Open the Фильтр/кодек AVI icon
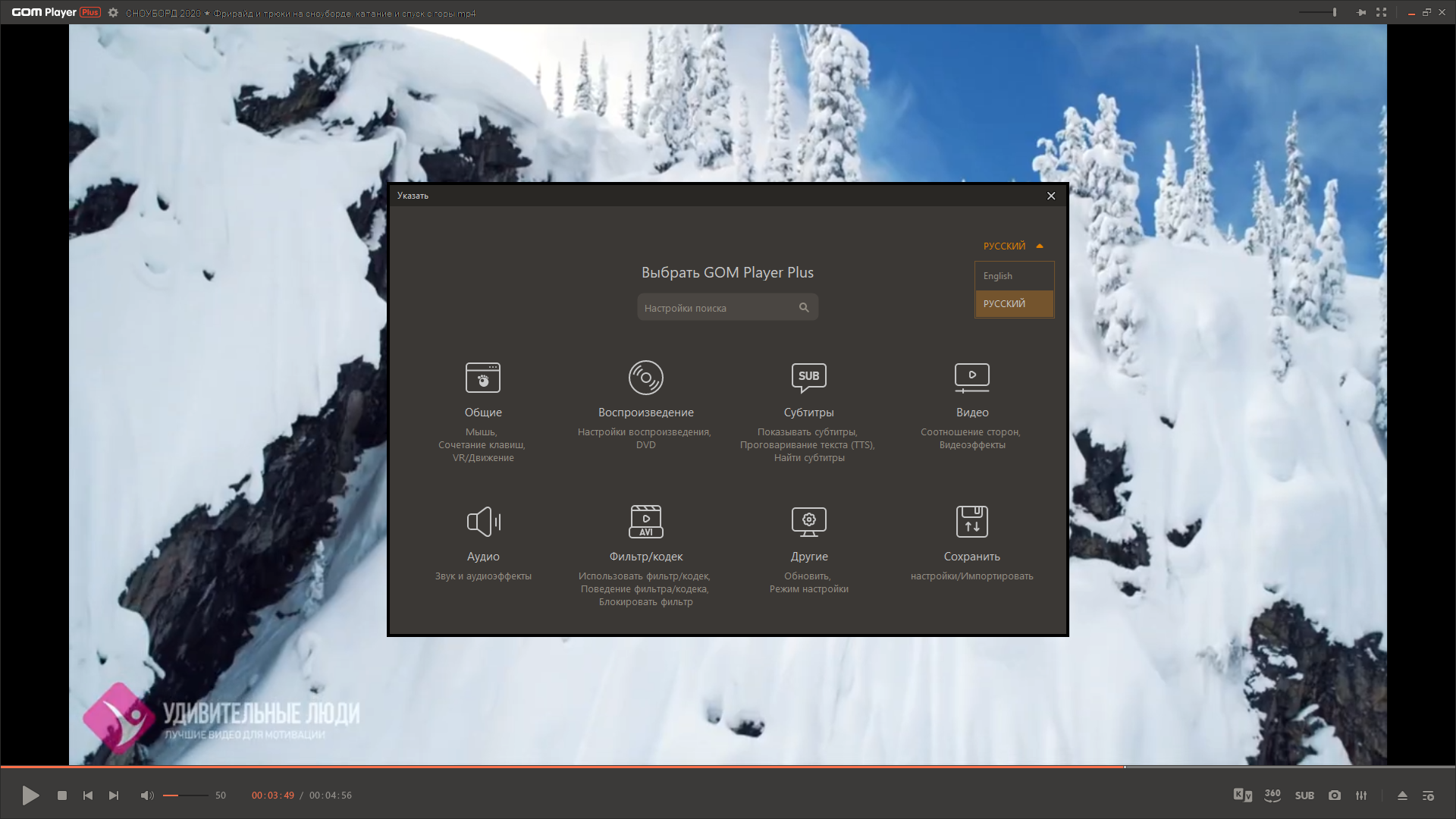This screenshot has width=1456, height=819. [646, 522]
